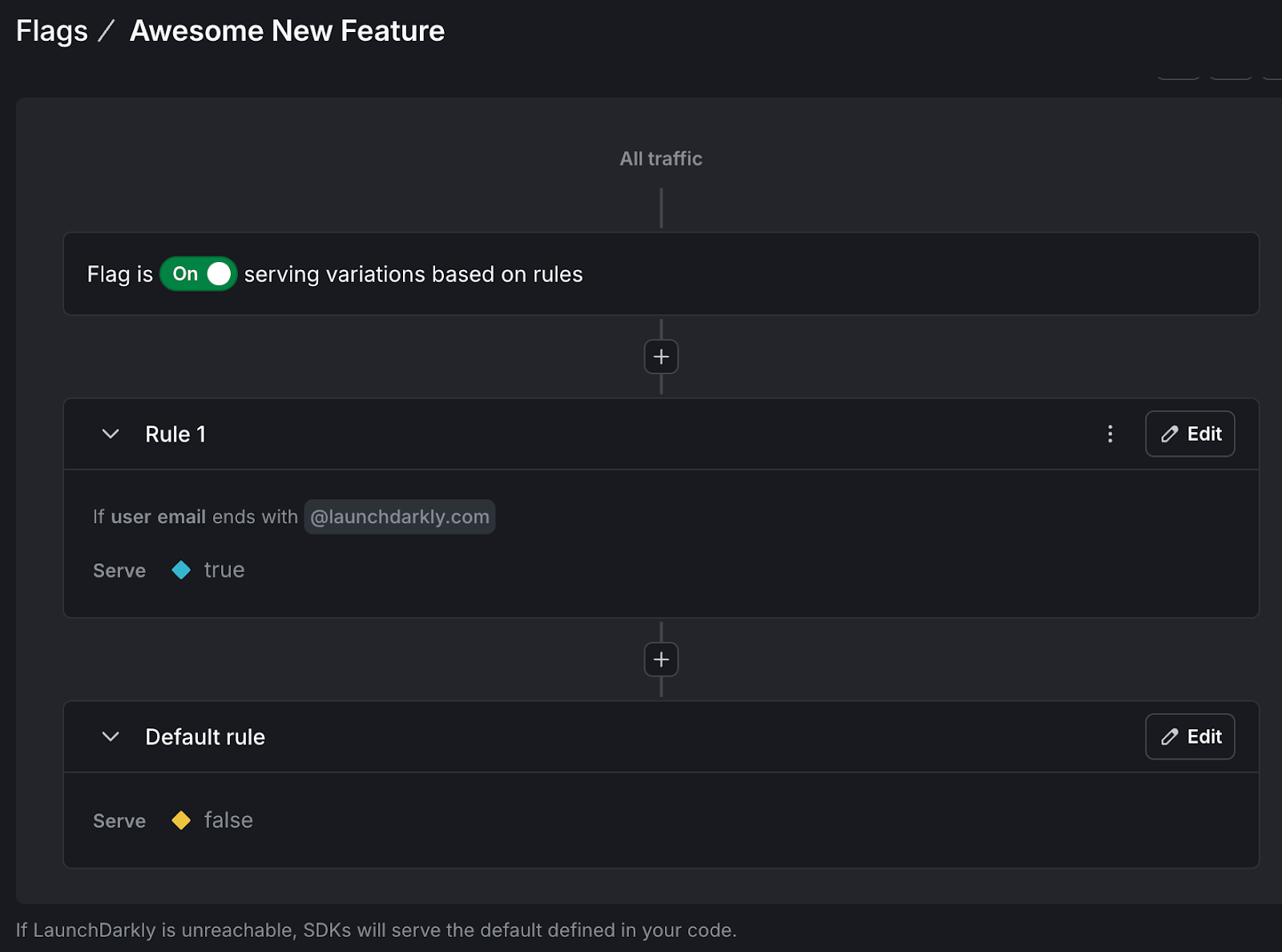
Task: Collapse Rule 1 using its chevron
Action: pyautogui.click(x=110, y=434)
